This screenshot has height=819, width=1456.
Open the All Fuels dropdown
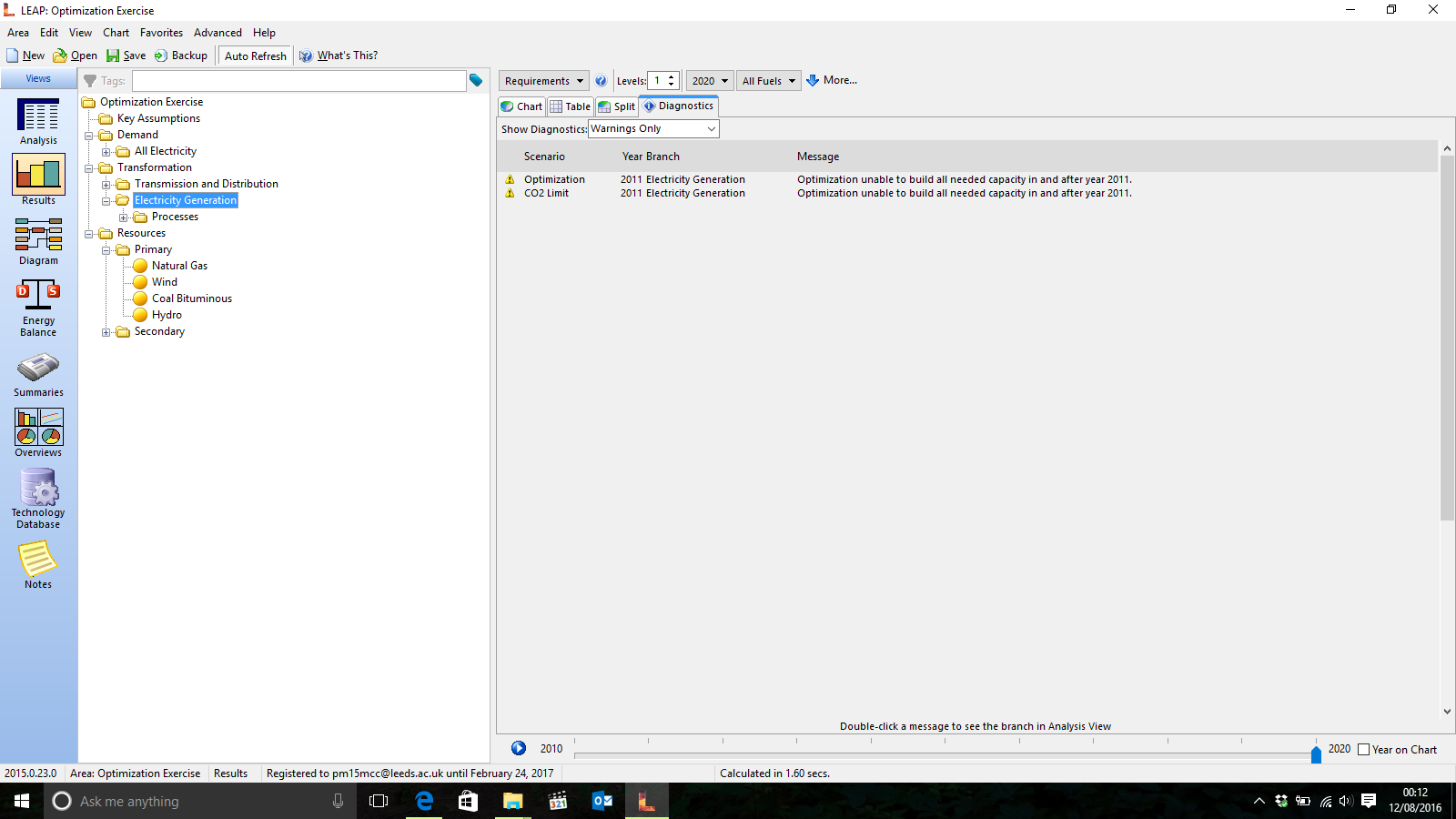click(x=769, y=81)
